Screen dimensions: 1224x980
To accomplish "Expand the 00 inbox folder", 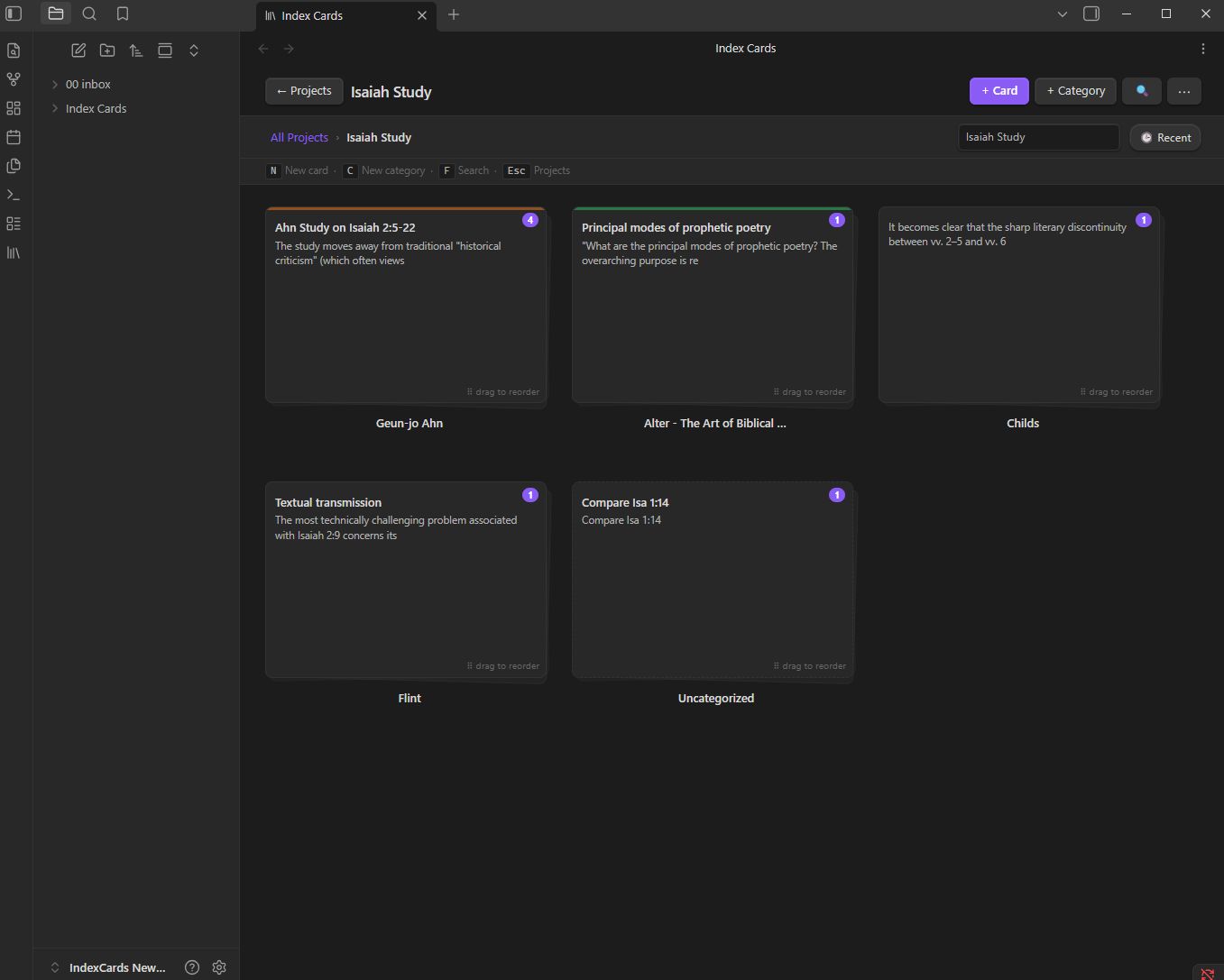I will (x=87, y=84).
